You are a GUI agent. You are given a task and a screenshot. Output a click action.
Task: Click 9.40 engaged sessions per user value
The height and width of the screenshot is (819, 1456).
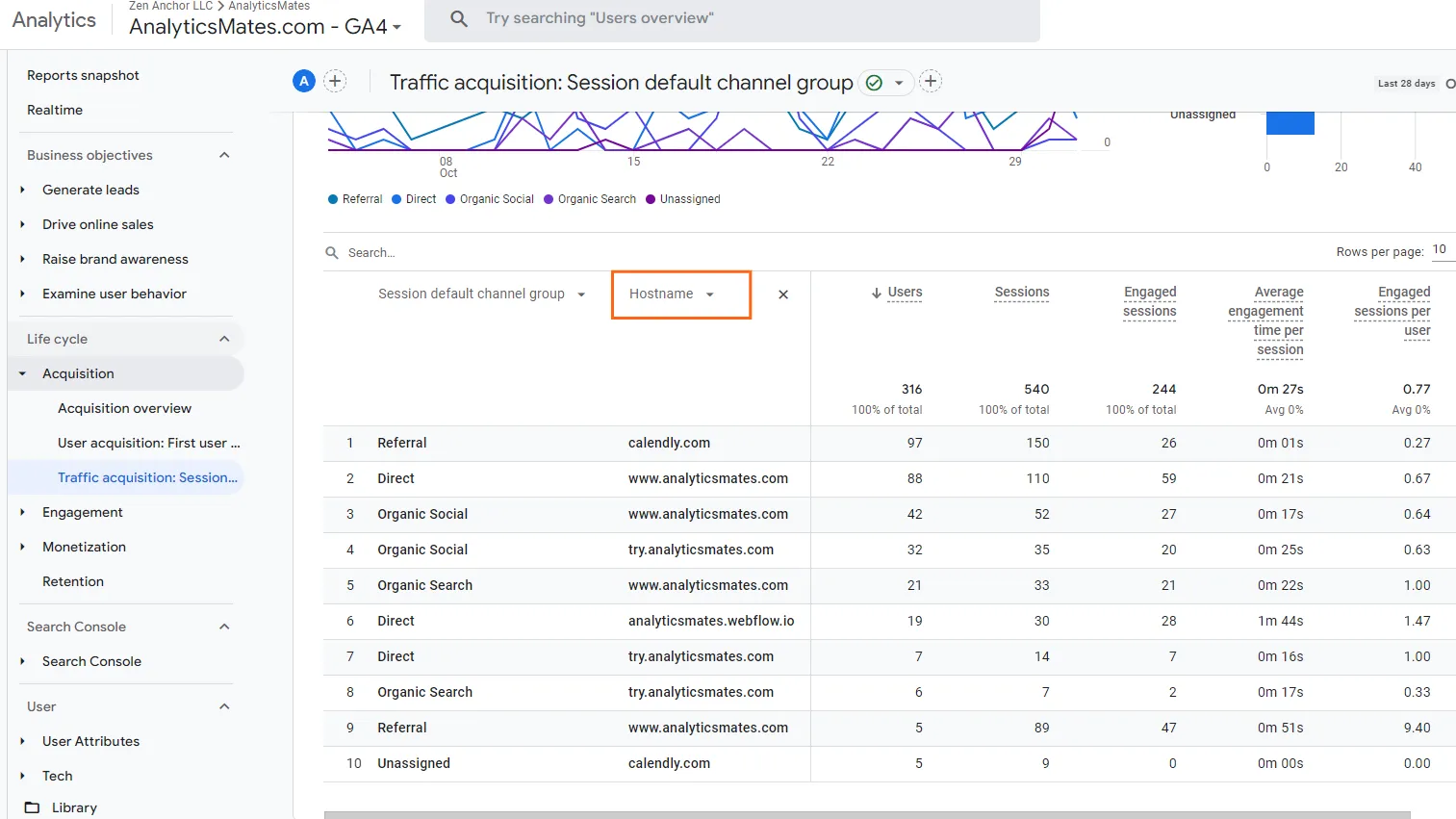(x=1417, y=729)
